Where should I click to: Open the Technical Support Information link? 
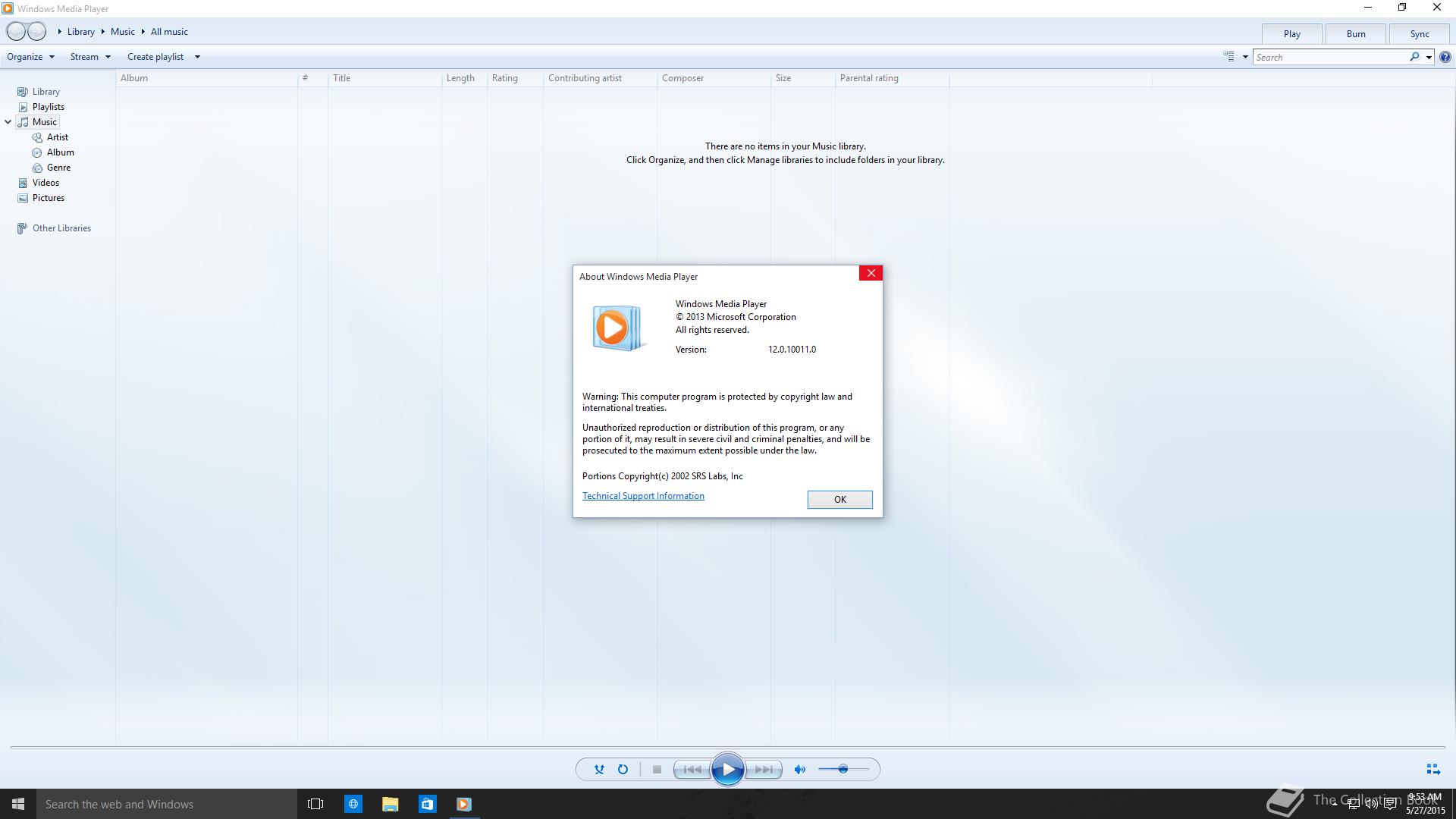pos(643,496)
